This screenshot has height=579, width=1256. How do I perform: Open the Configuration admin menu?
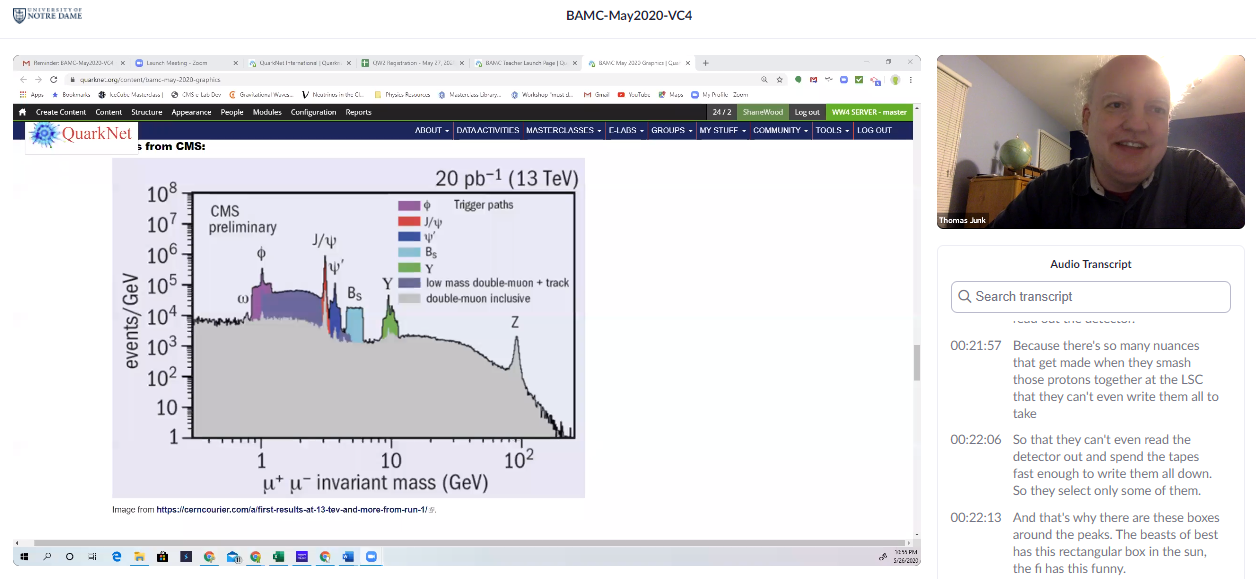(314, 112)
